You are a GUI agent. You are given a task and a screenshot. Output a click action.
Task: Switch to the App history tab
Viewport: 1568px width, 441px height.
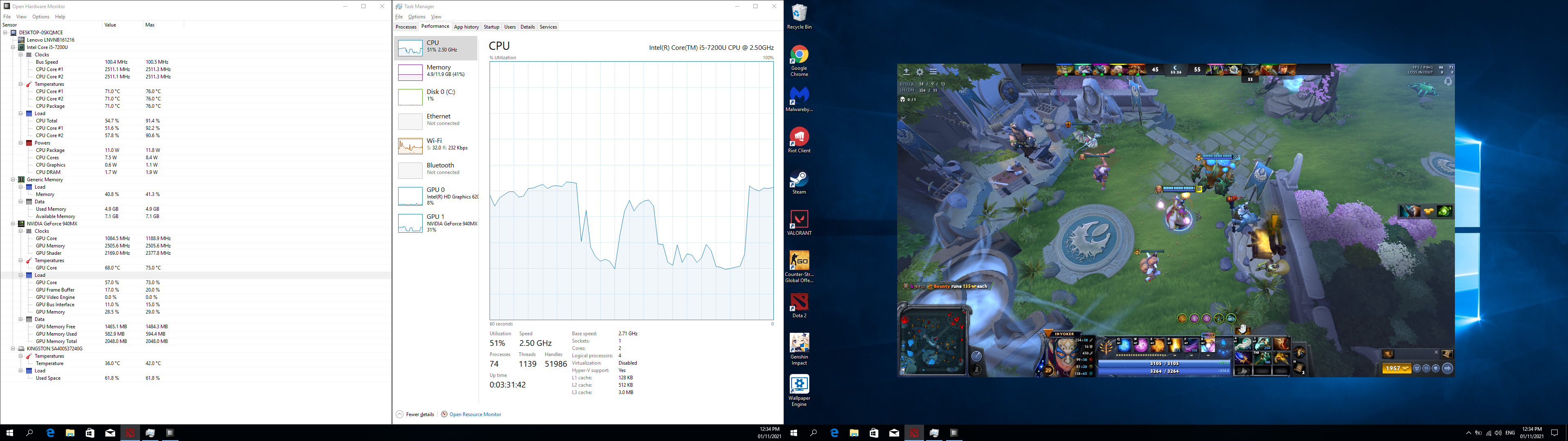tap(466, 27)
